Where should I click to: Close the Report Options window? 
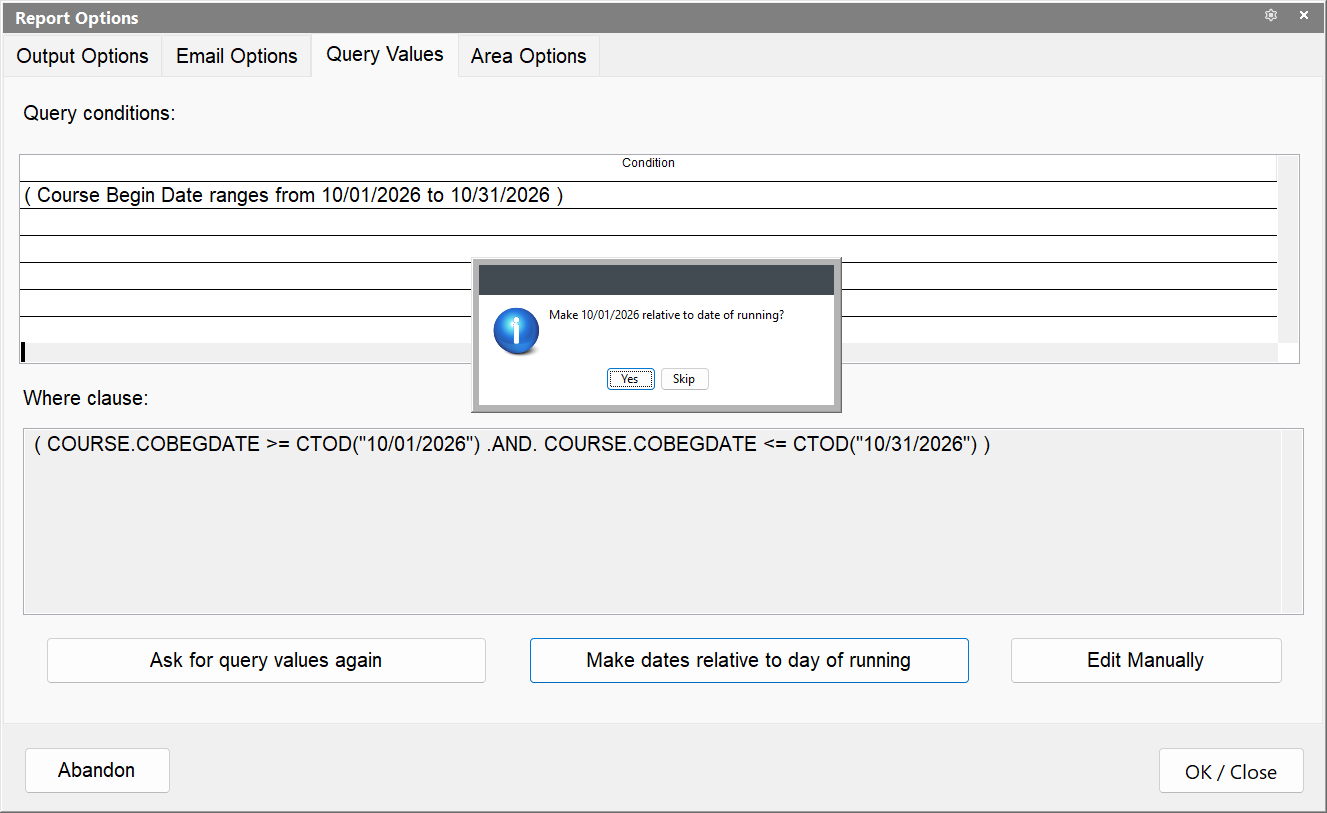tap(1304, 15)
